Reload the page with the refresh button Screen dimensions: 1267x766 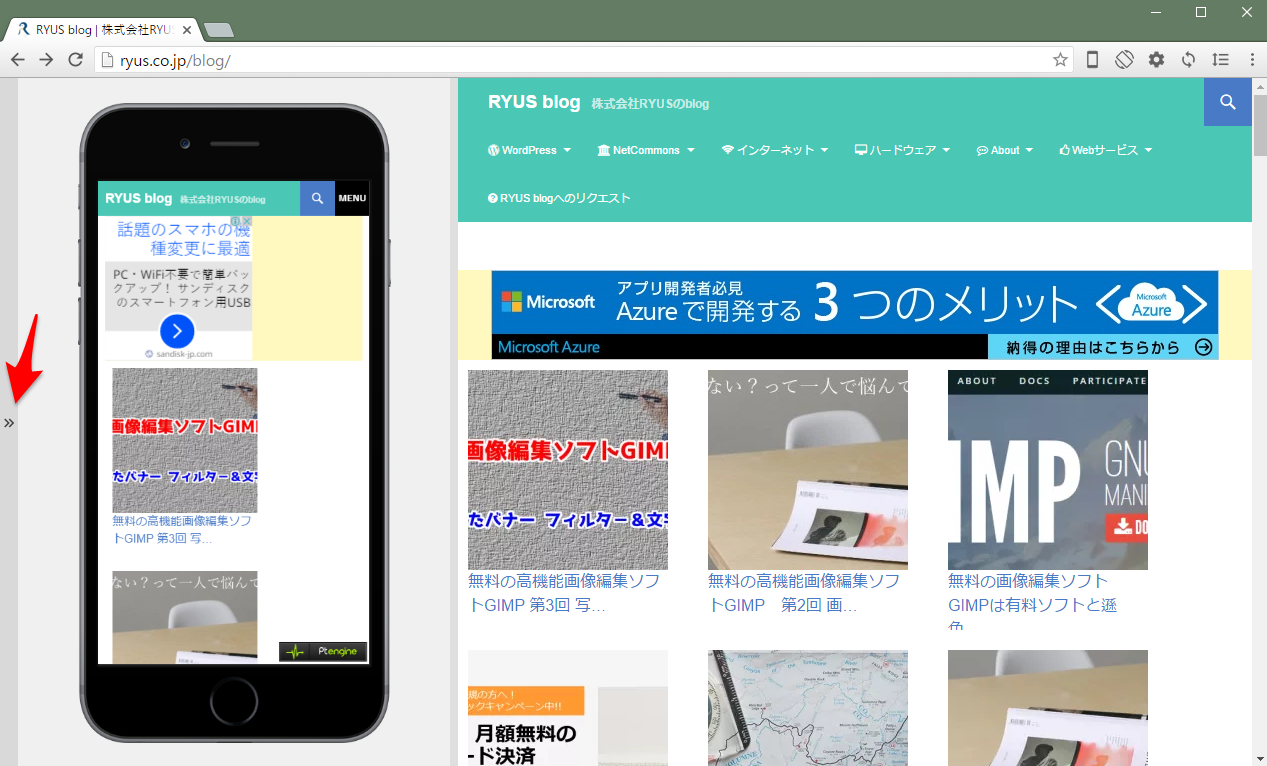pyautogui.click(x=75, y=60)
